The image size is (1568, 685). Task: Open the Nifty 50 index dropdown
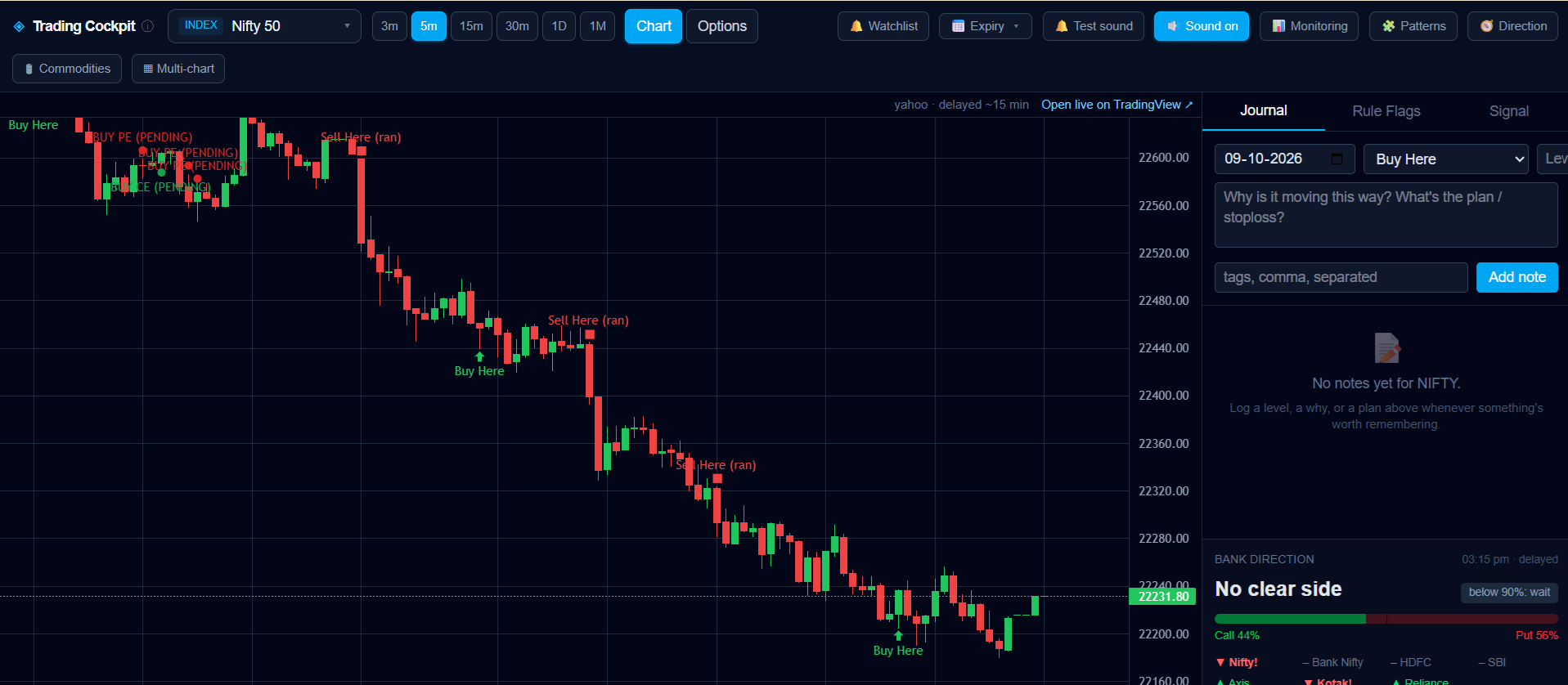[264, 26]
